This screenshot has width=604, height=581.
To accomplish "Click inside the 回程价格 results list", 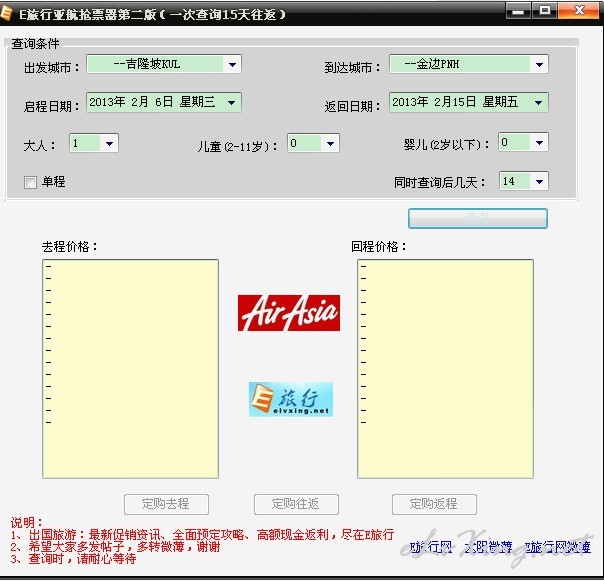I will pos(445,369).
